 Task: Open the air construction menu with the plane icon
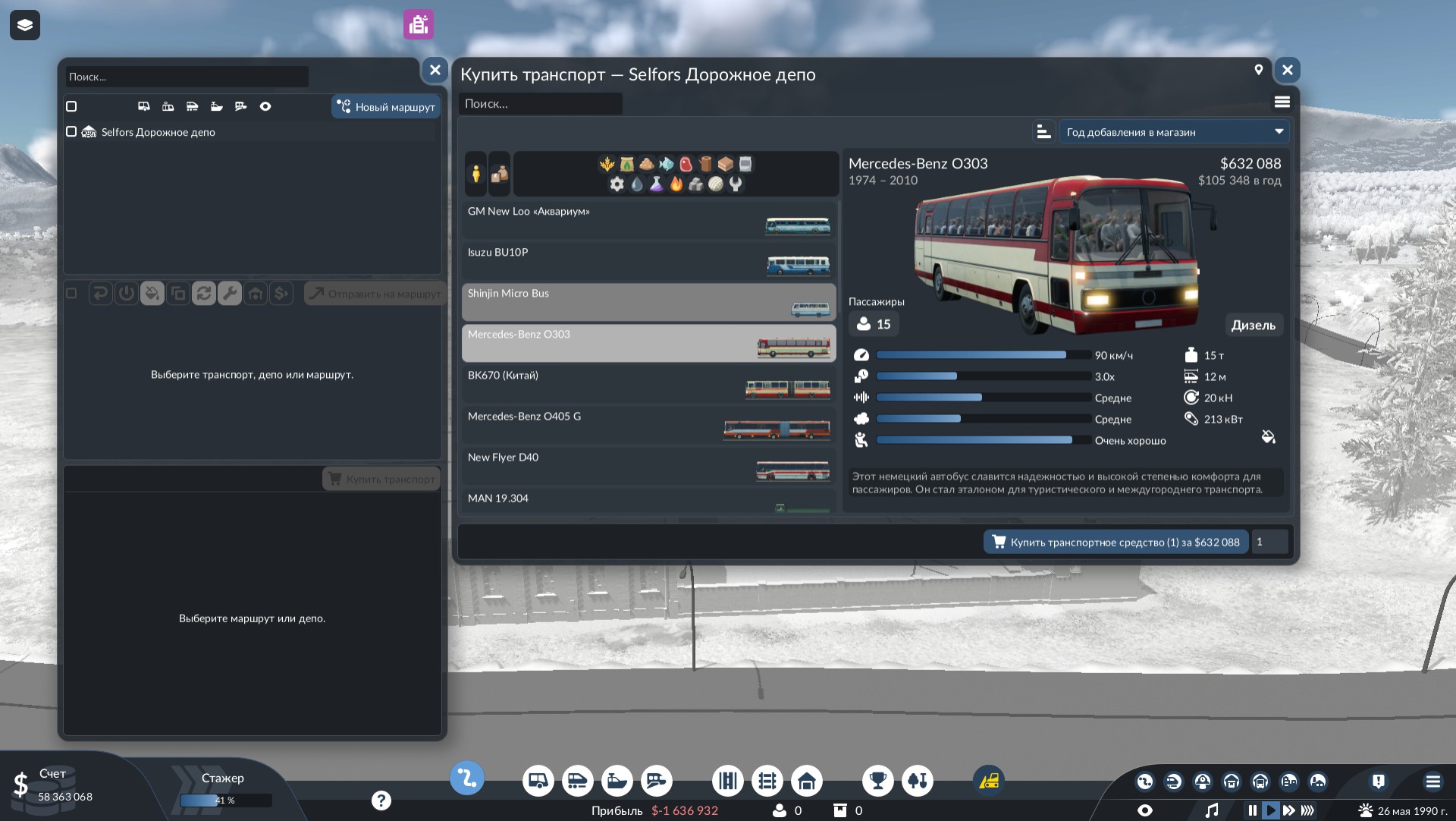pos(657,780)
